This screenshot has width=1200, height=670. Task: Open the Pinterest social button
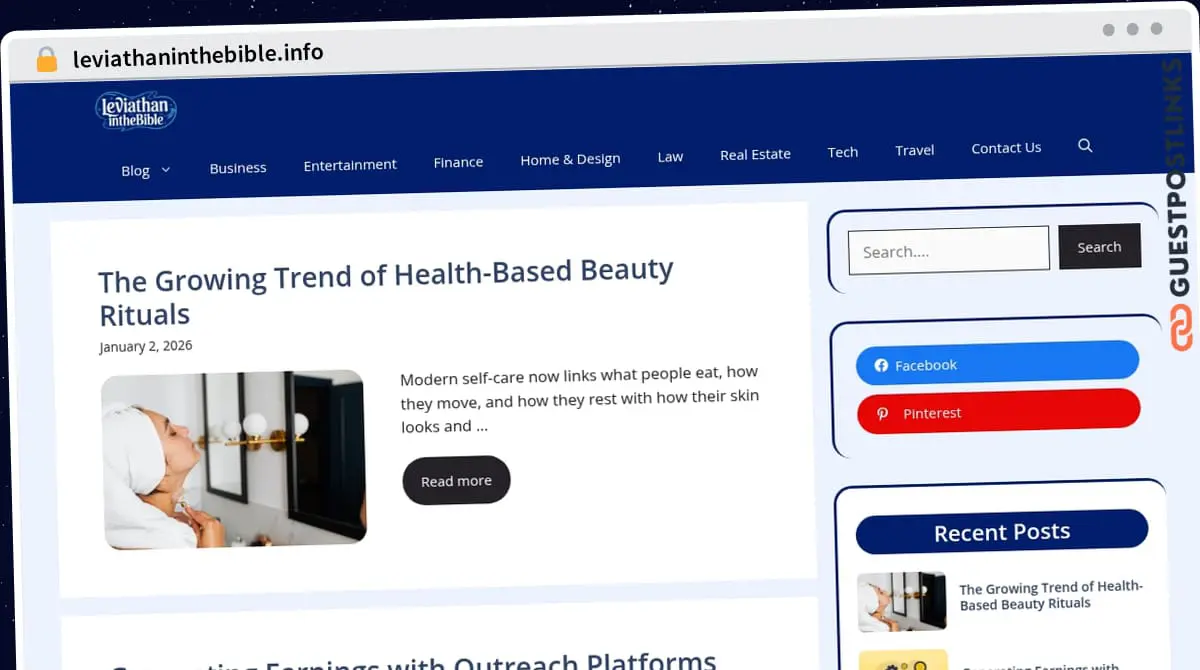click(998, 411)
